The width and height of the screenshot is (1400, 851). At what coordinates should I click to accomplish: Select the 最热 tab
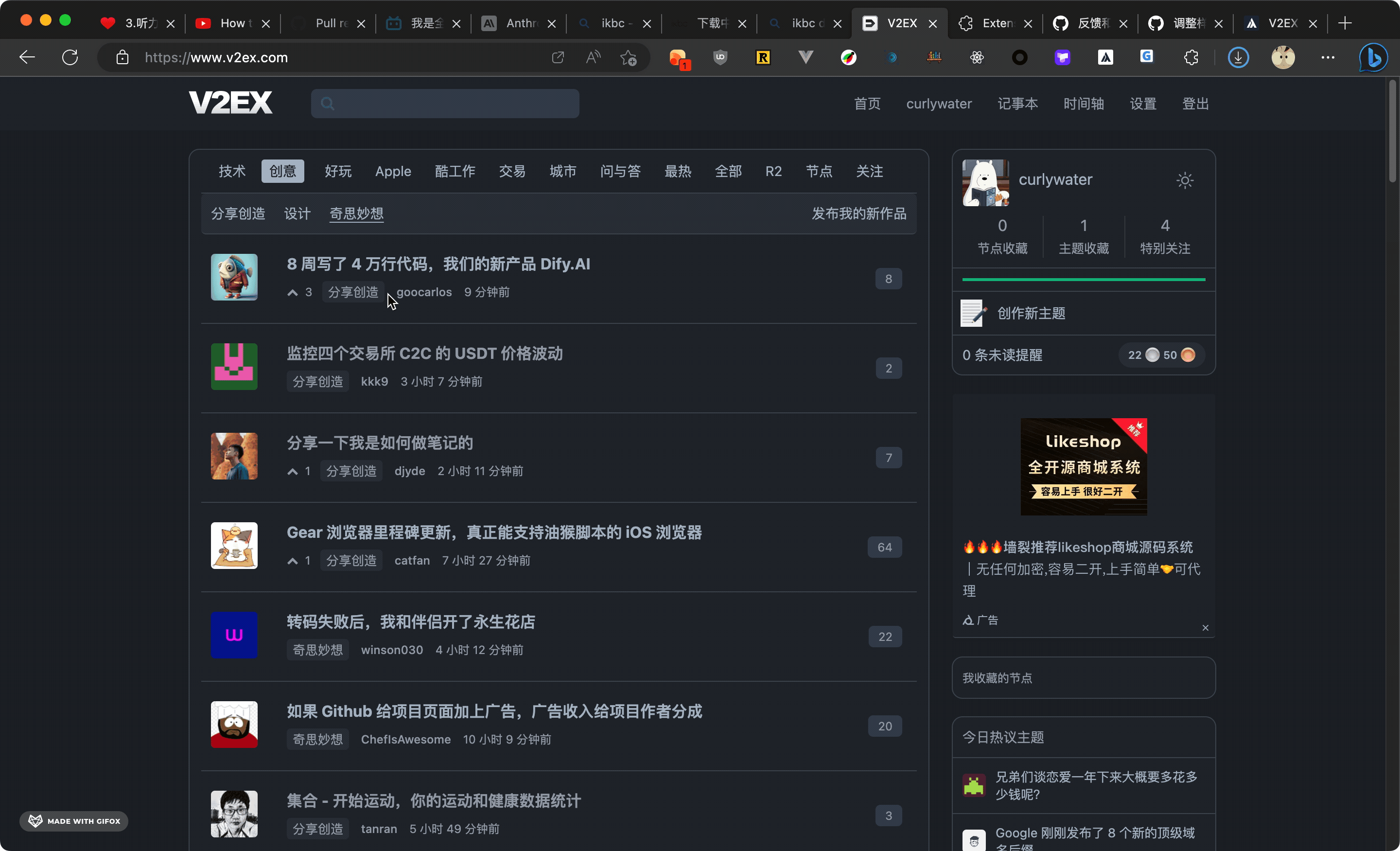pyautogui.click(x=677, y=171)
